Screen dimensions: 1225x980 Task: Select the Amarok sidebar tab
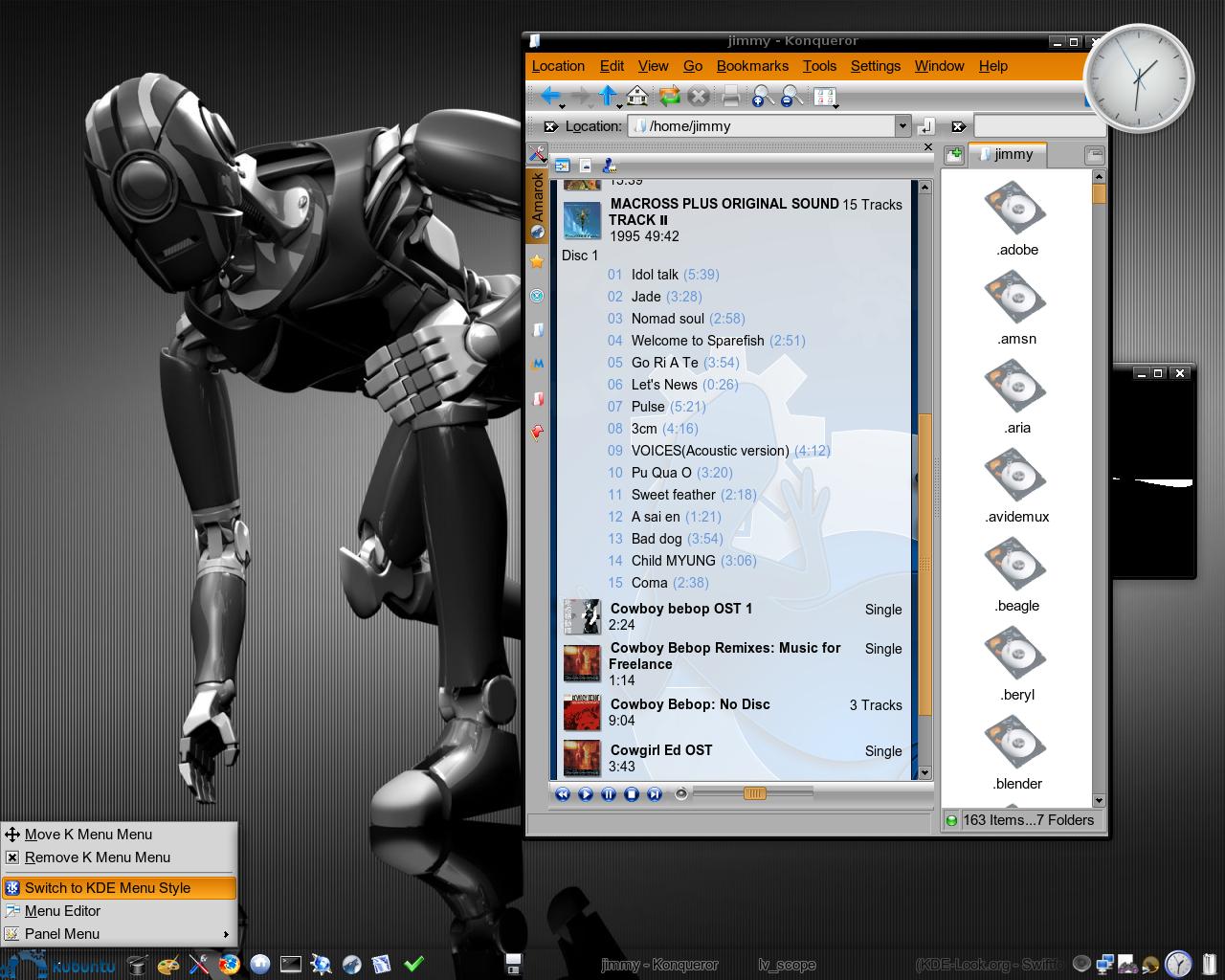pyautogui.click(x=537, y=207)
